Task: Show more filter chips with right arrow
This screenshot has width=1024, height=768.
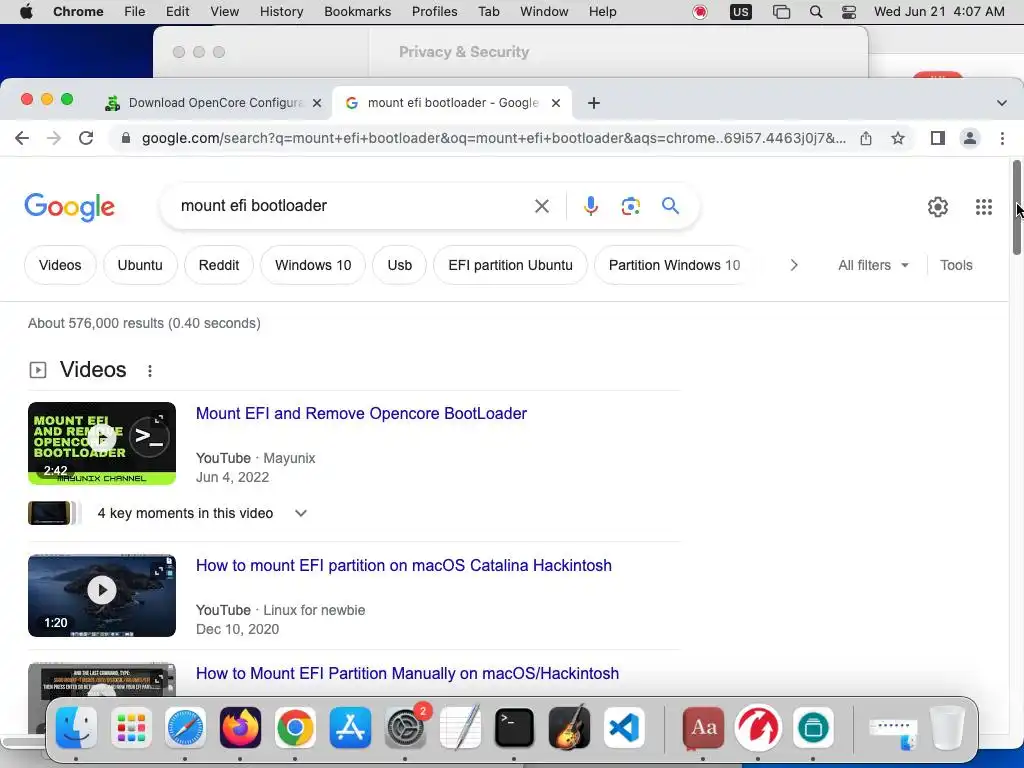Action: [x=793, y=265]
